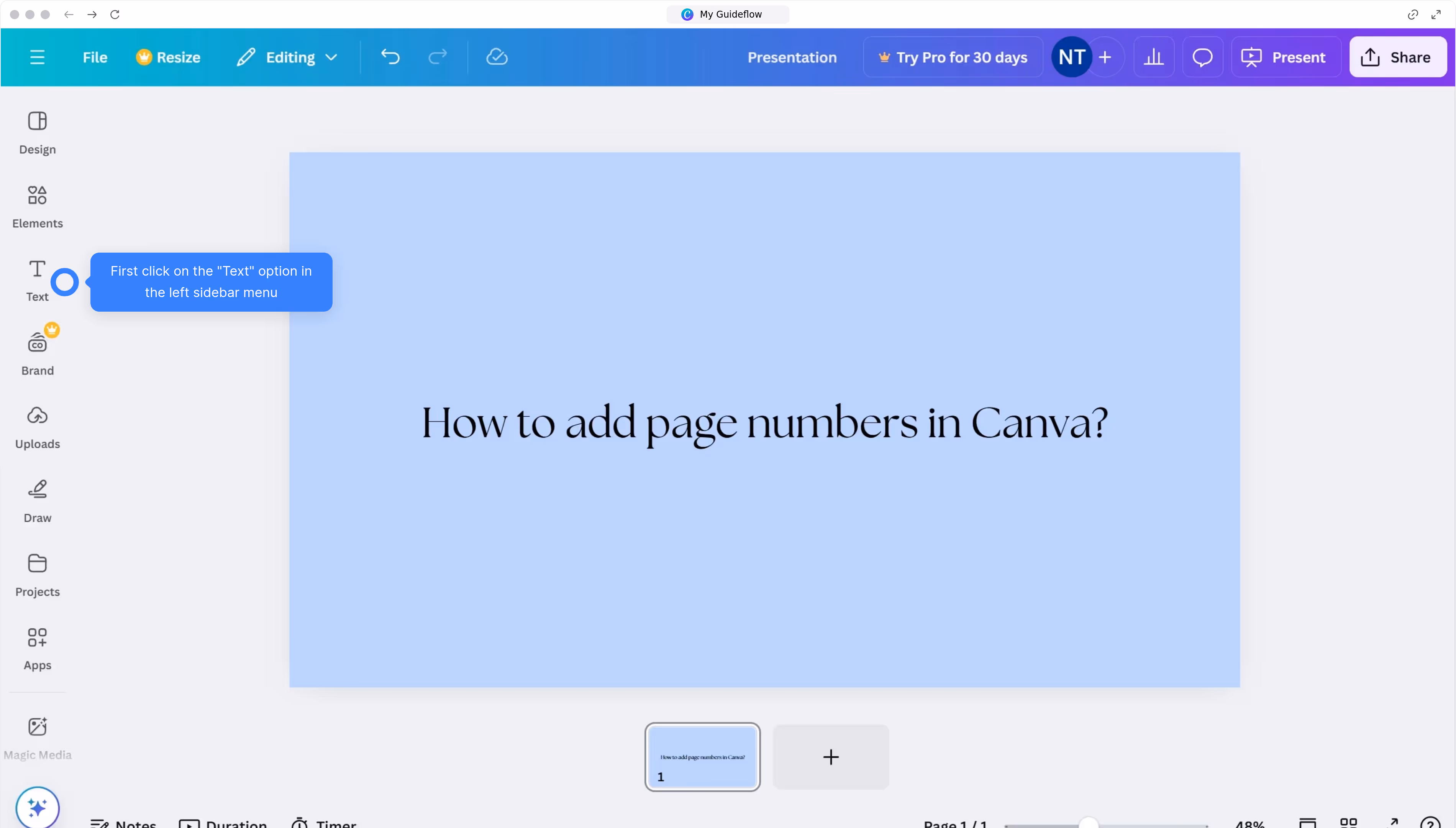Click Try Pro for 30 days
The image size is (1456, 828).
pos(953,57)
